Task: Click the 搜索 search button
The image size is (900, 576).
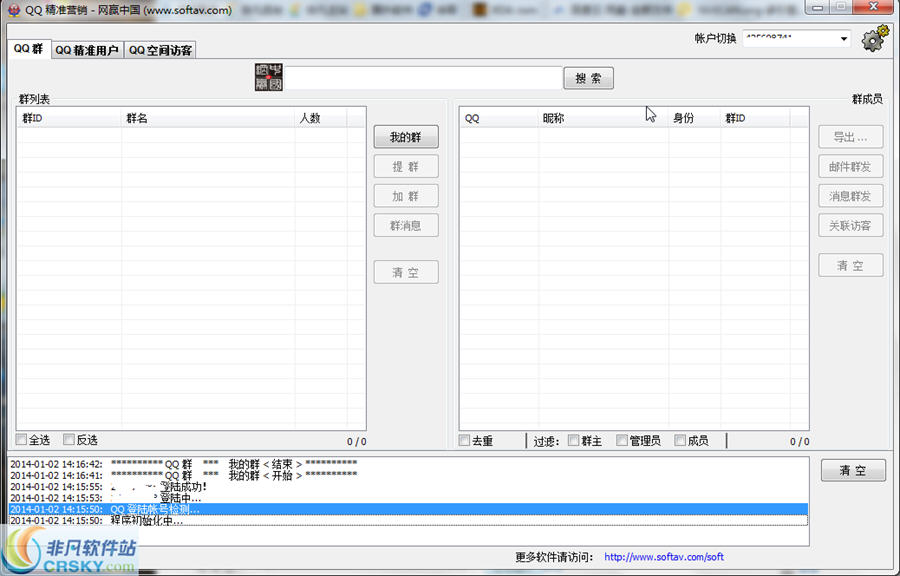Action: [x=588, y=78]
